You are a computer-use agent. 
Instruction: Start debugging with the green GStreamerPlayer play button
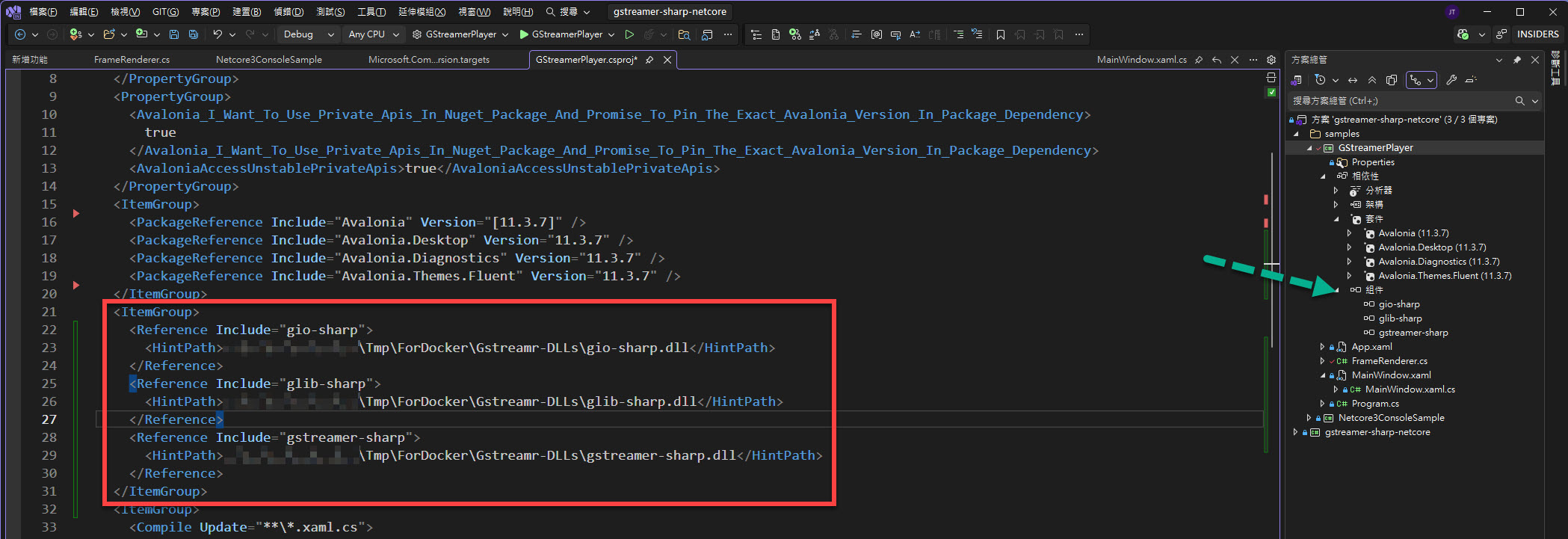(524, 34)
